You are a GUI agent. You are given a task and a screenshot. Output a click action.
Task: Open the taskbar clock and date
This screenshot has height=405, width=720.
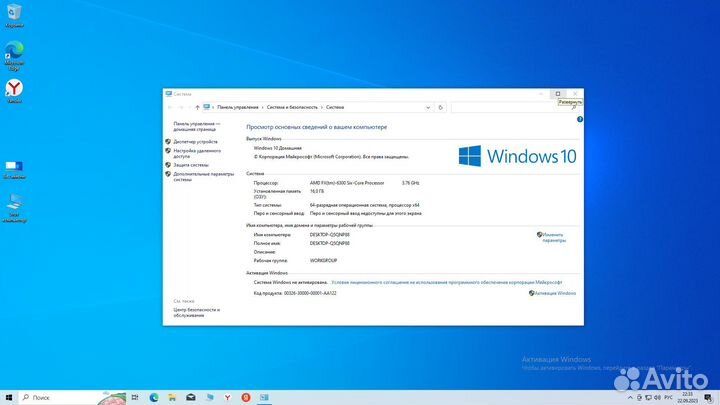(687, 398)
